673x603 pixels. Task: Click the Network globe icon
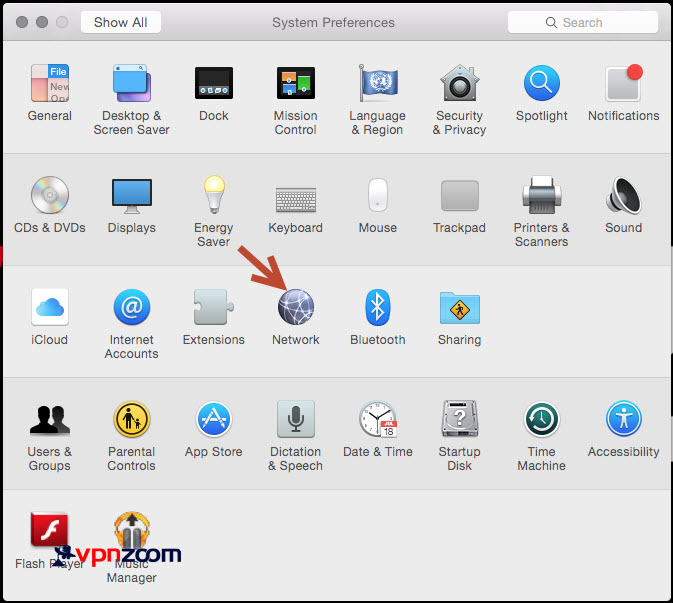point(296,307)
